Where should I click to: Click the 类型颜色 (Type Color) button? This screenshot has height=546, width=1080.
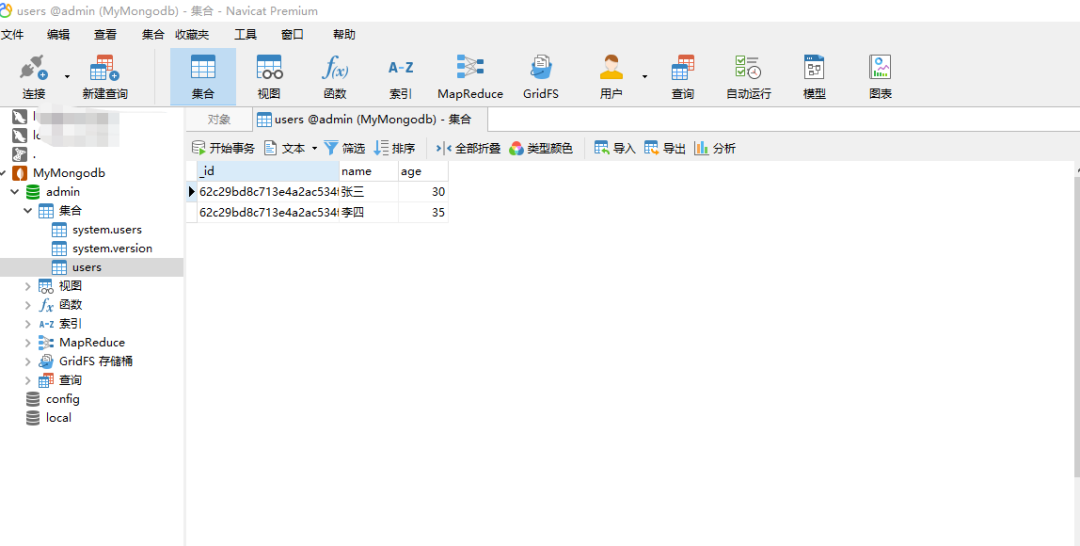541,148
